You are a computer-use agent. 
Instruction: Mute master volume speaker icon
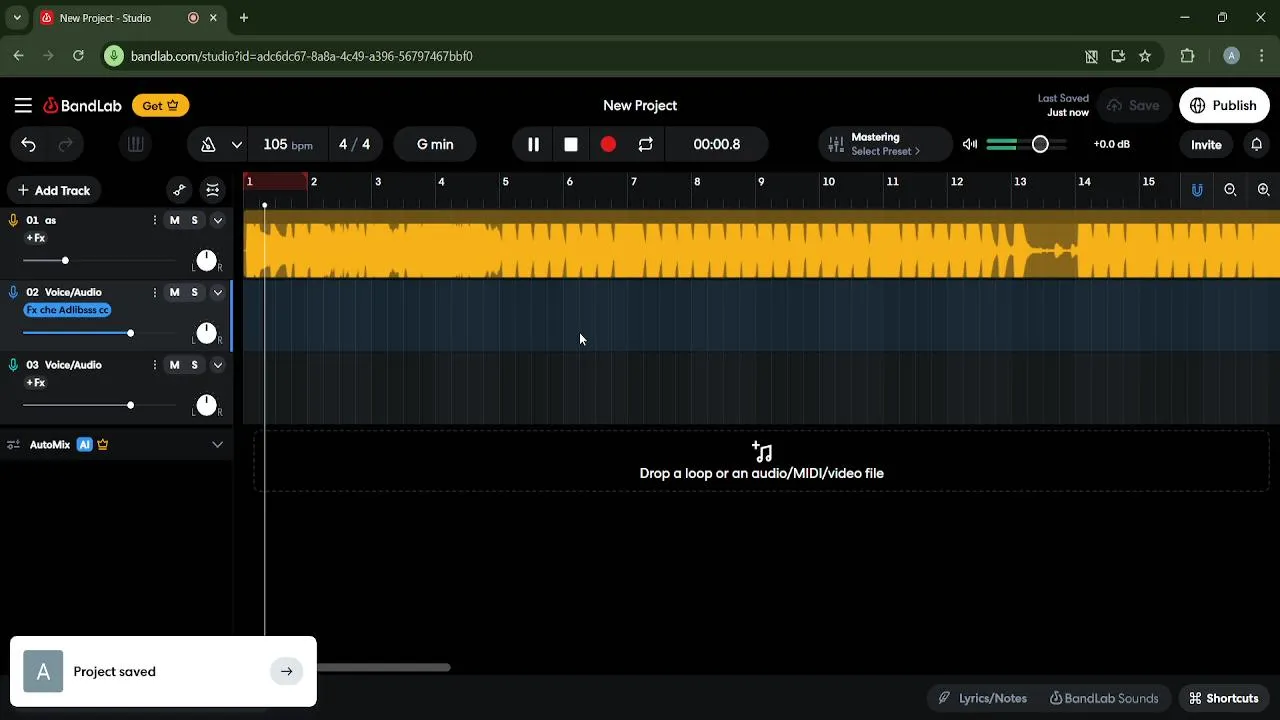pos(970,145)
